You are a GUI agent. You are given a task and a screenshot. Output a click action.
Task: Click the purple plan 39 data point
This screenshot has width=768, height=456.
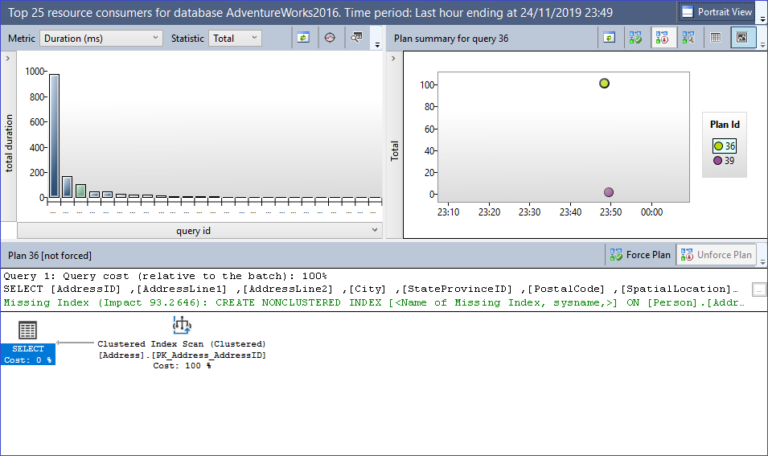(x=608, y=192)
